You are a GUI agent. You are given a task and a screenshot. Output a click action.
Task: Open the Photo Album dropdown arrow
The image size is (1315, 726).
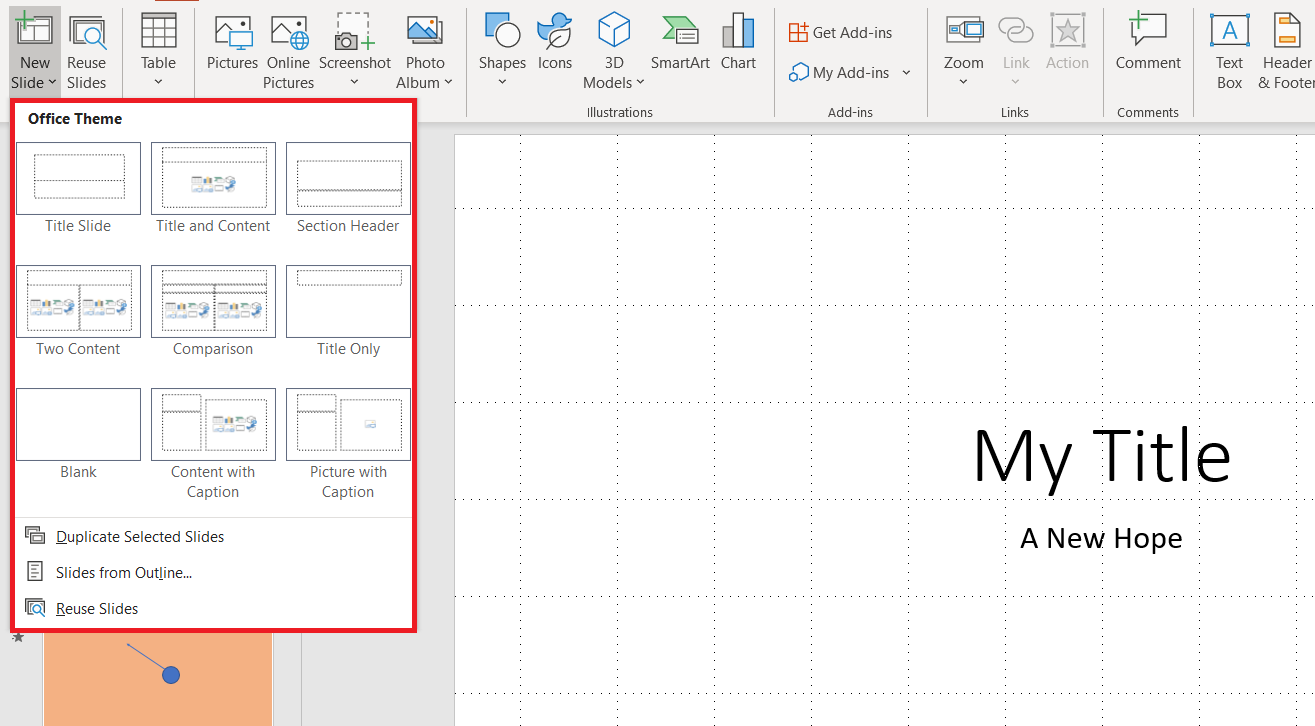click(450, 82)
